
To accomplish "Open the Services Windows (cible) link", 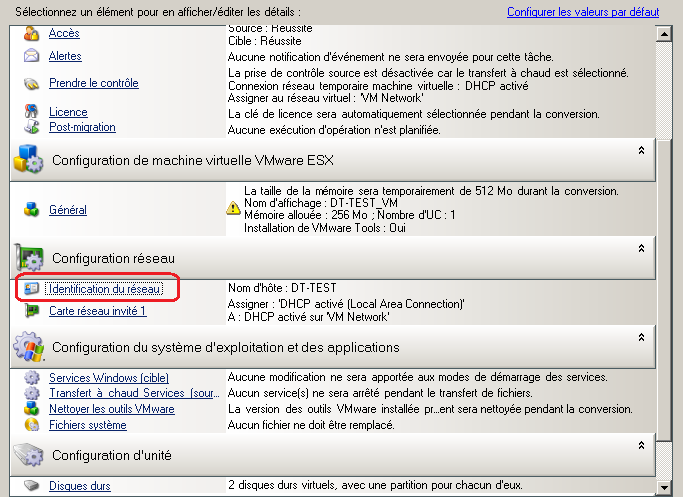I will coord(109,378).
